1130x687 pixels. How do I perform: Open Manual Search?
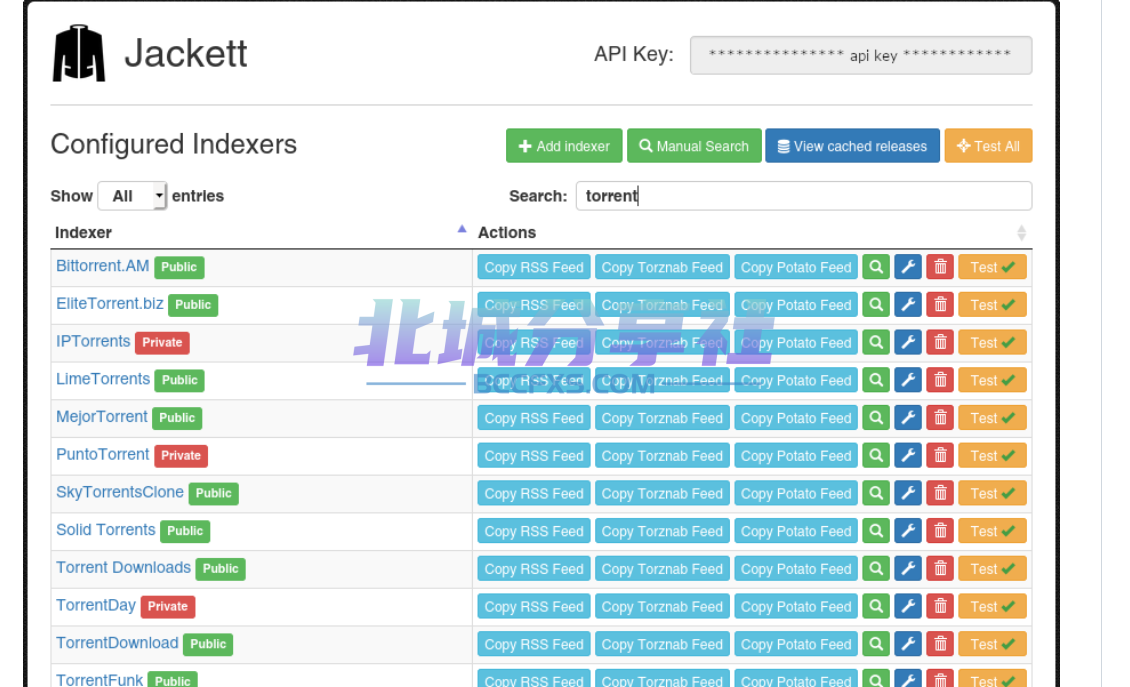pos(694,146)
